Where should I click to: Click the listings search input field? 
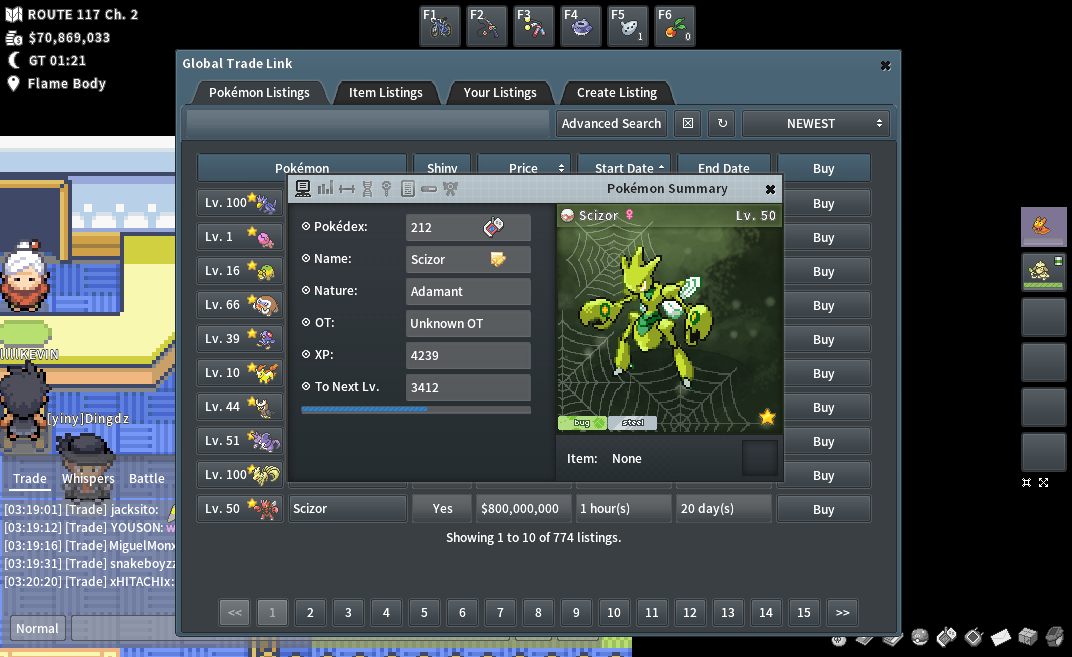point(368,124)
